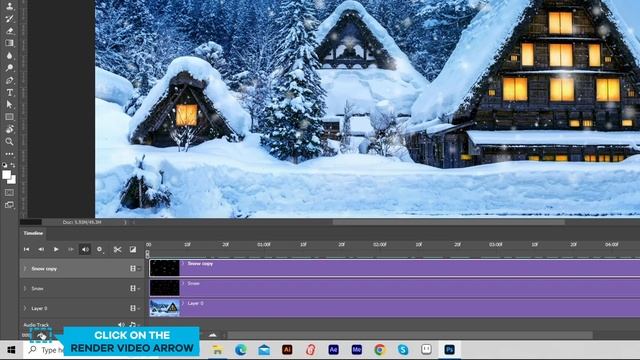Screen dimensions: 640x360
Task: Click the timeline horizontal scrollbar
Action: coord(410,335)
